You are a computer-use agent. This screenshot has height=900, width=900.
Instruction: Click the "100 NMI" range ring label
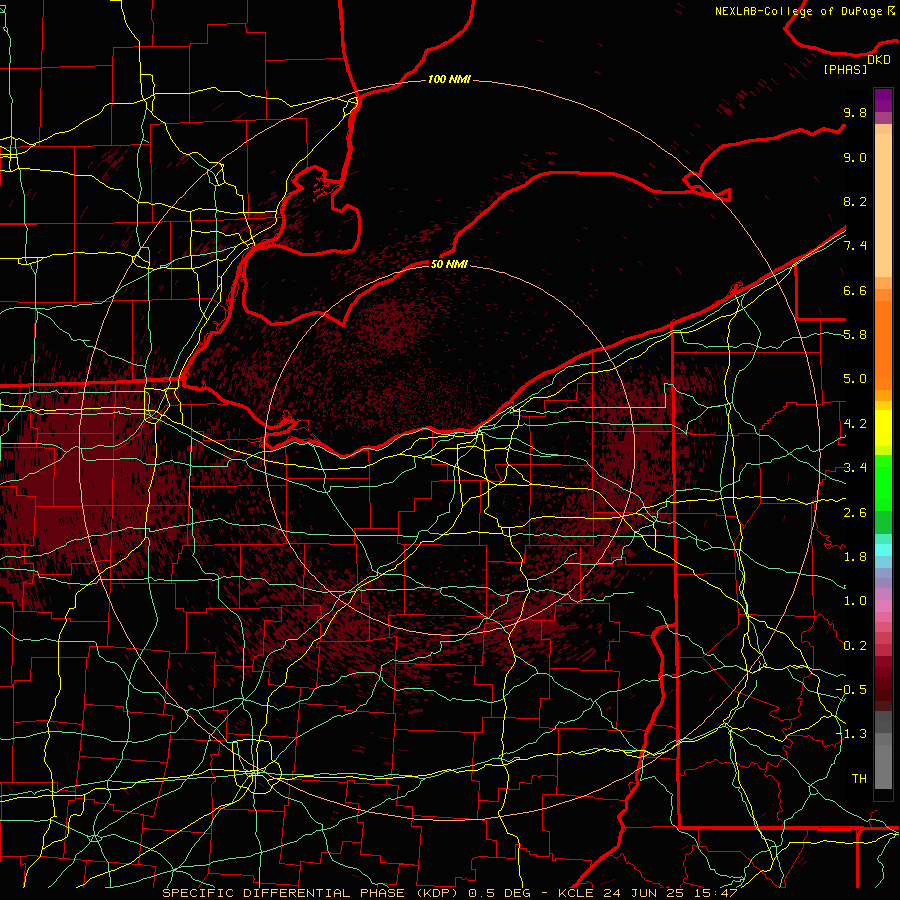pyautogui.click(x=449, y=79)
